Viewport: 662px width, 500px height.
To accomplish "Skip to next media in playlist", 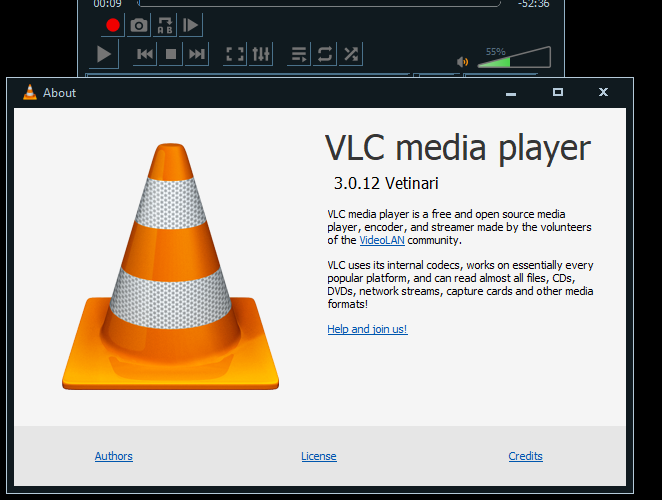I will (x=197, y=54).
